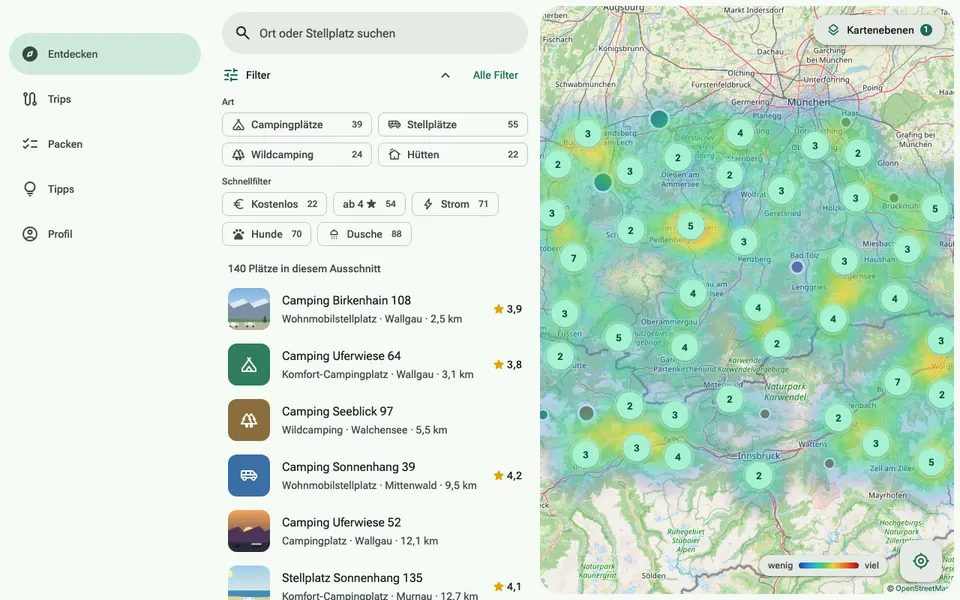Open Camping Uferwiese 52 listing
The image size is (960, 600).
pos(375,531)
